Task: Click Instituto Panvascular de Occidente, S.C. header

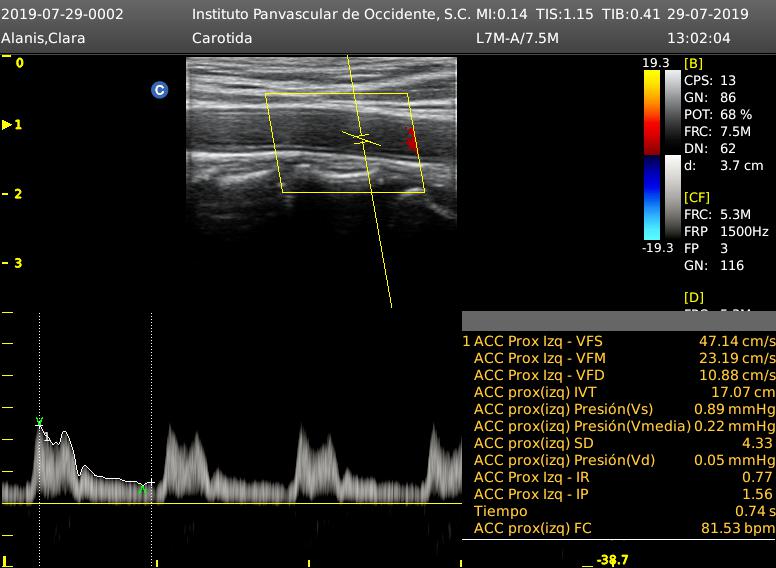Action: pos(332,14)
